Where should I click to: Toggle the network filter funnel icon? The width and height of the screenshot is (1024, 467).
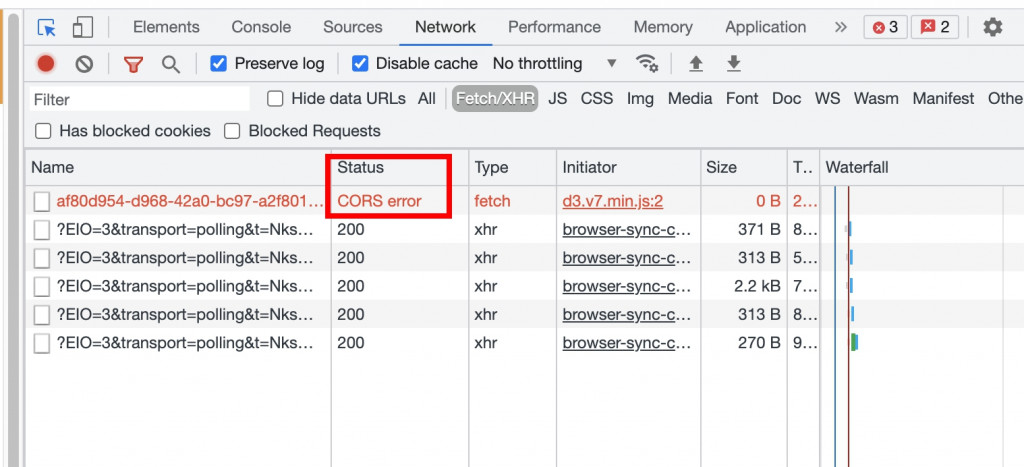click(133, 64)
